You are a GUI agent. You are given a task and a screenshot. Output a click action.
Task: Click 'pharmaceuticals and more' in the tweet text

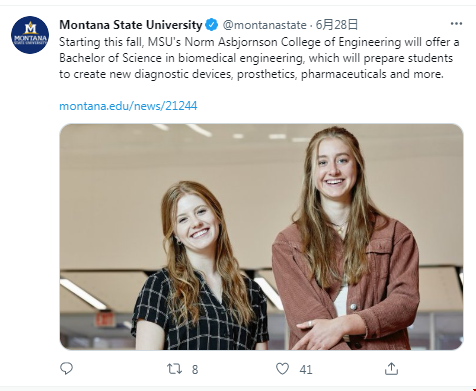coord(372,74)
